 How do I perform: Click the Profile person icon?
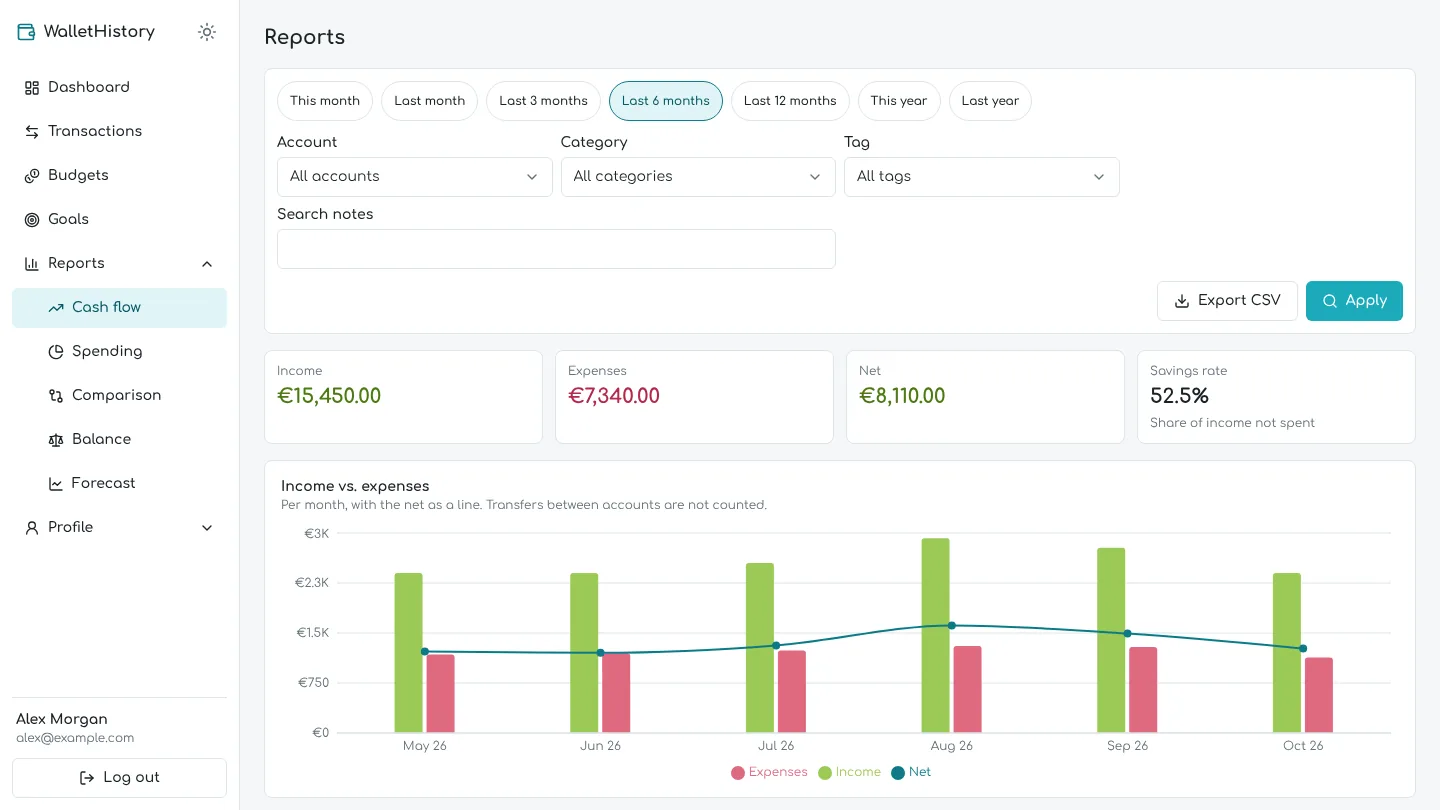click(x=32, y=528)
